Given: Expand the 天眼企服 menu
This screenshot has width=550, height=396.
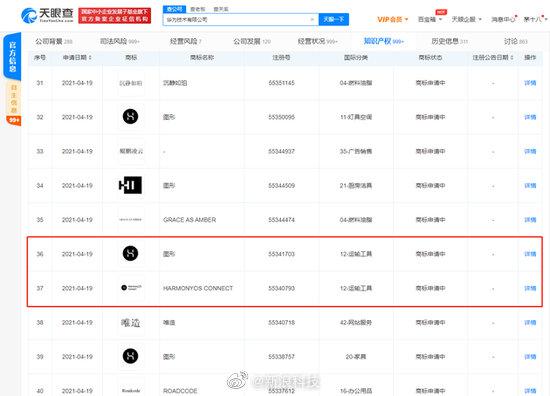Looking at the screenshot, I should [x=467, y=19].
